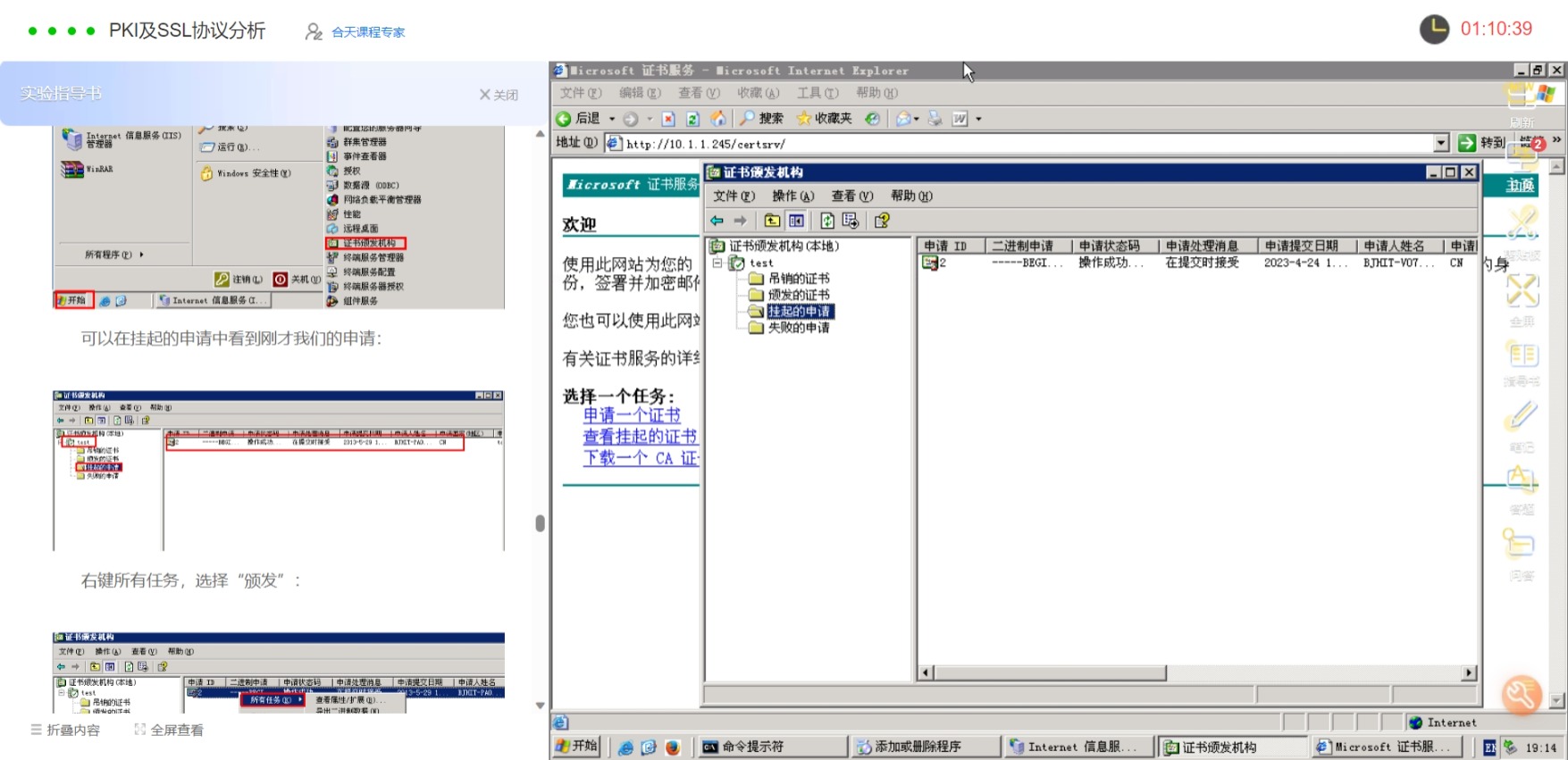Select 挂起的申请 folder in tree
The height and width of the screenshot is (760, 1568).
799,312
